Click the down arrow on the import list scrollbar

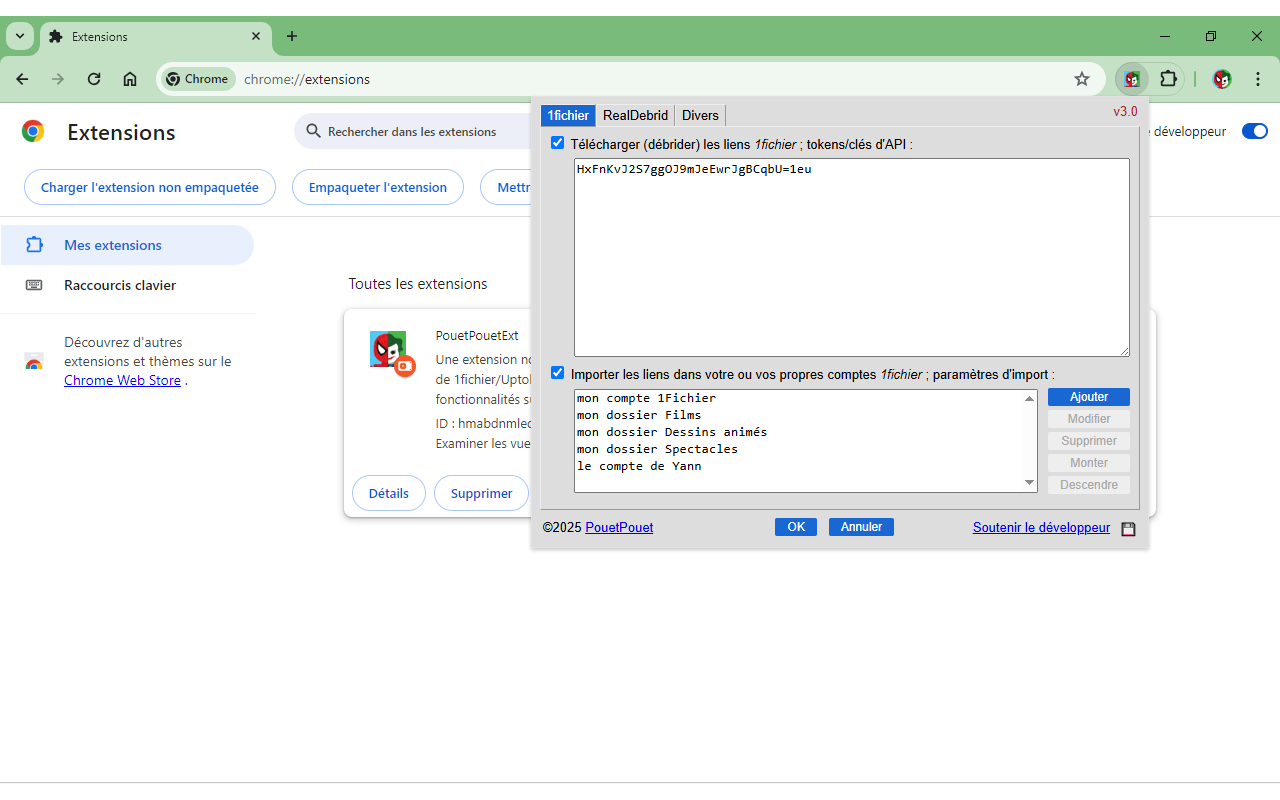click(1029, 481)
